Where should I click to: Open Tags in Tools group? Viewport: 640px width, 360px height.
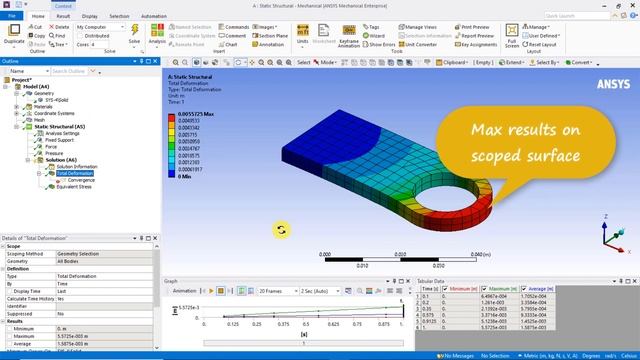pyautogui.click(x=371, y=27)
